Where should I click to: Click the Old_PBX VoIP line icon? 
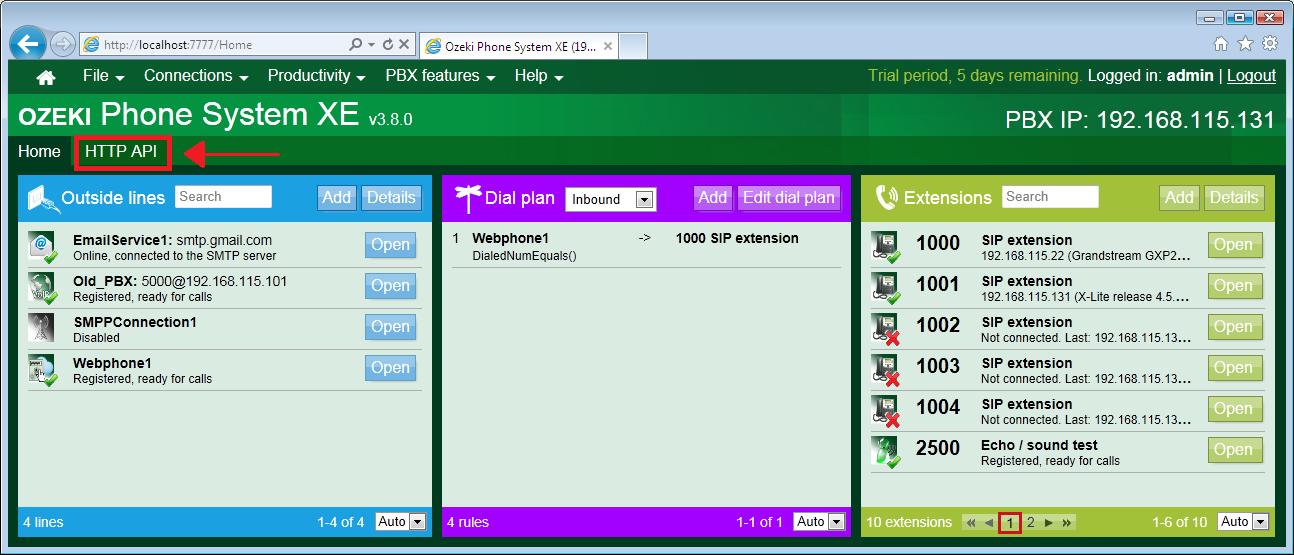pos(42,288)
